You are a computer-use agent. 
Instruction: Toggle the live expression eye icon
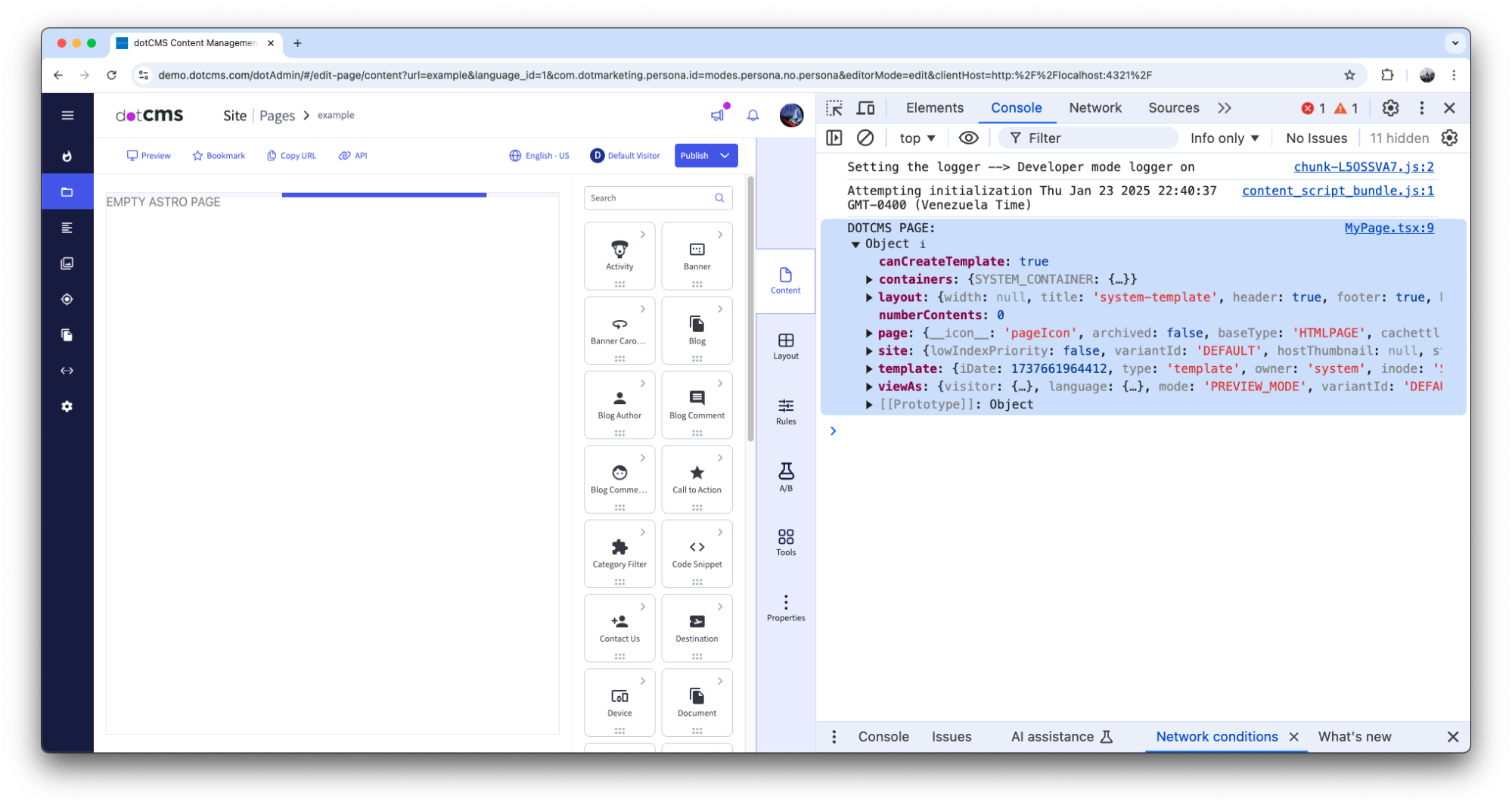click(x=968, y=138)
